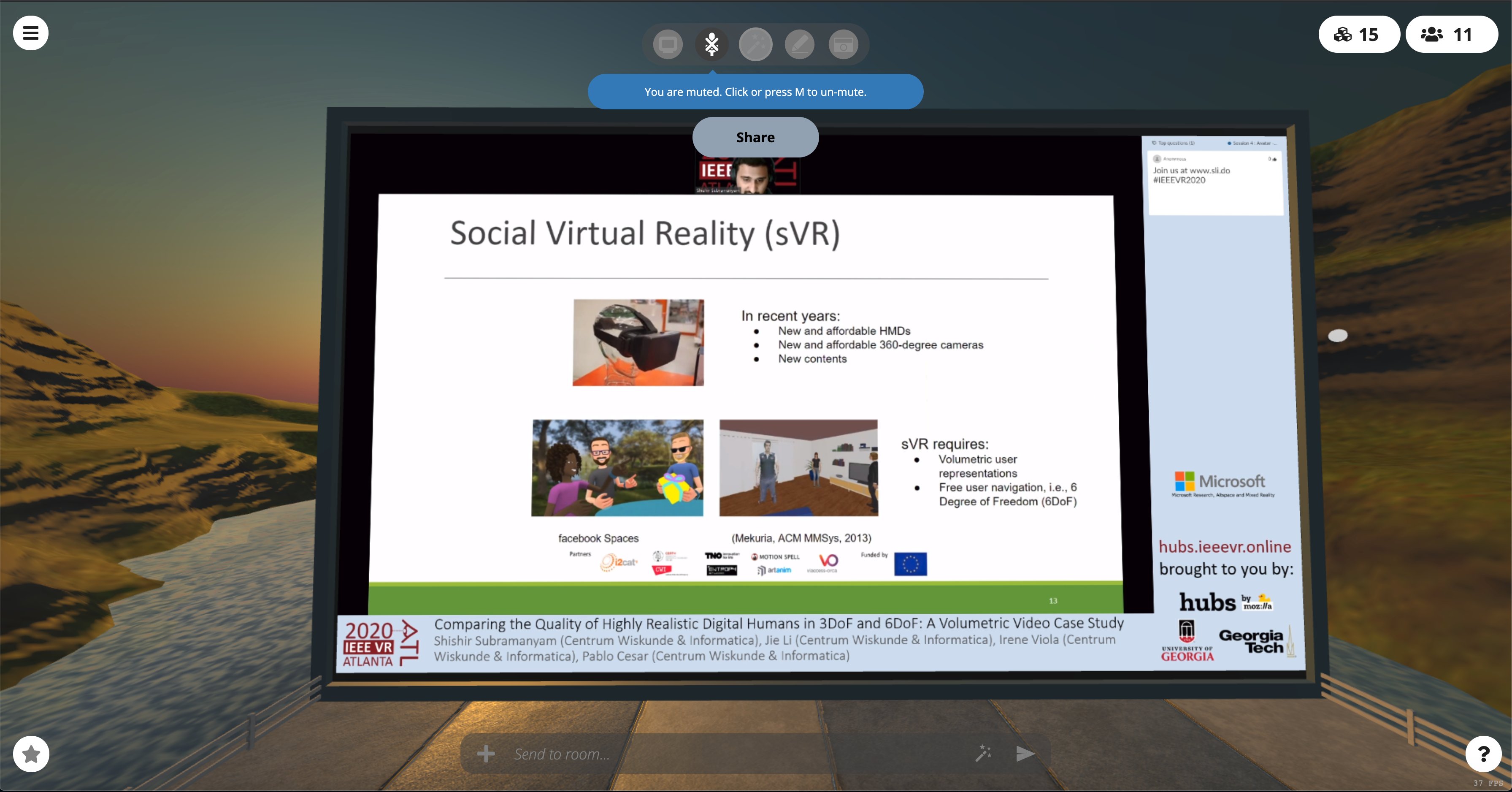Click the chat bar magic wand icon
The height and width of the screenshot is (792, 1512).
click(x=983, y=753)
